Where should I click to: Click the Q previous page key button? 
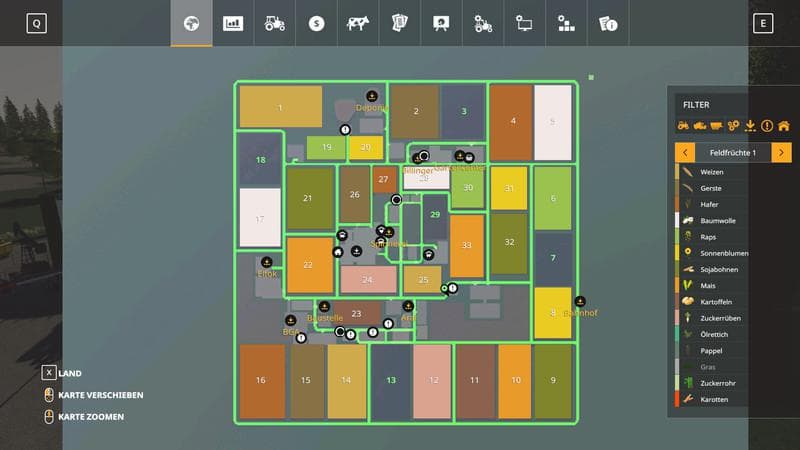click(36, 23)
